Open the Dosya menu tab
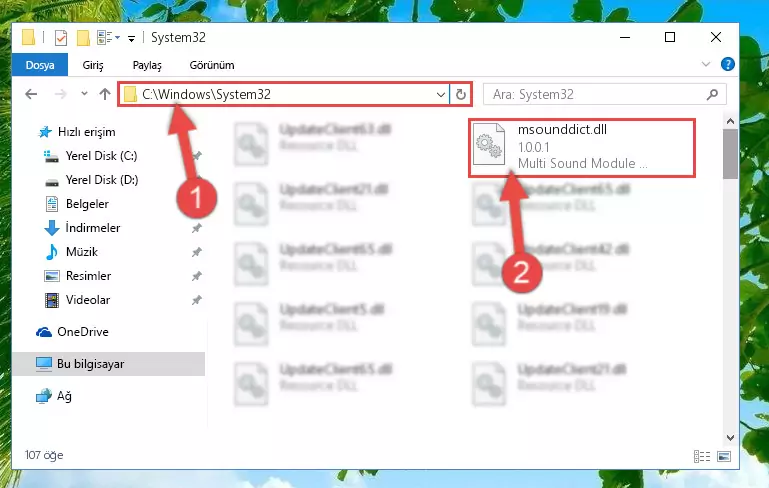Screen dimensions: 769x488 point(40,65)
